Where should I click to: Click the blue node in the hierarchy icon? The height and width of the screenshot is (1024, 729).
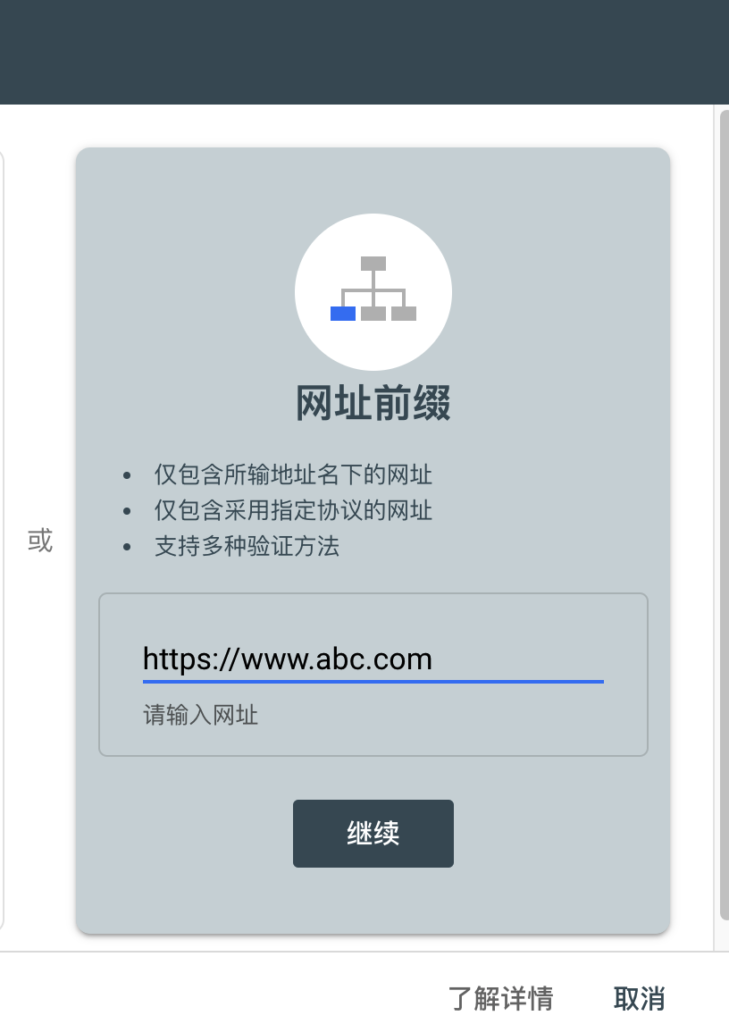[343, 313]
